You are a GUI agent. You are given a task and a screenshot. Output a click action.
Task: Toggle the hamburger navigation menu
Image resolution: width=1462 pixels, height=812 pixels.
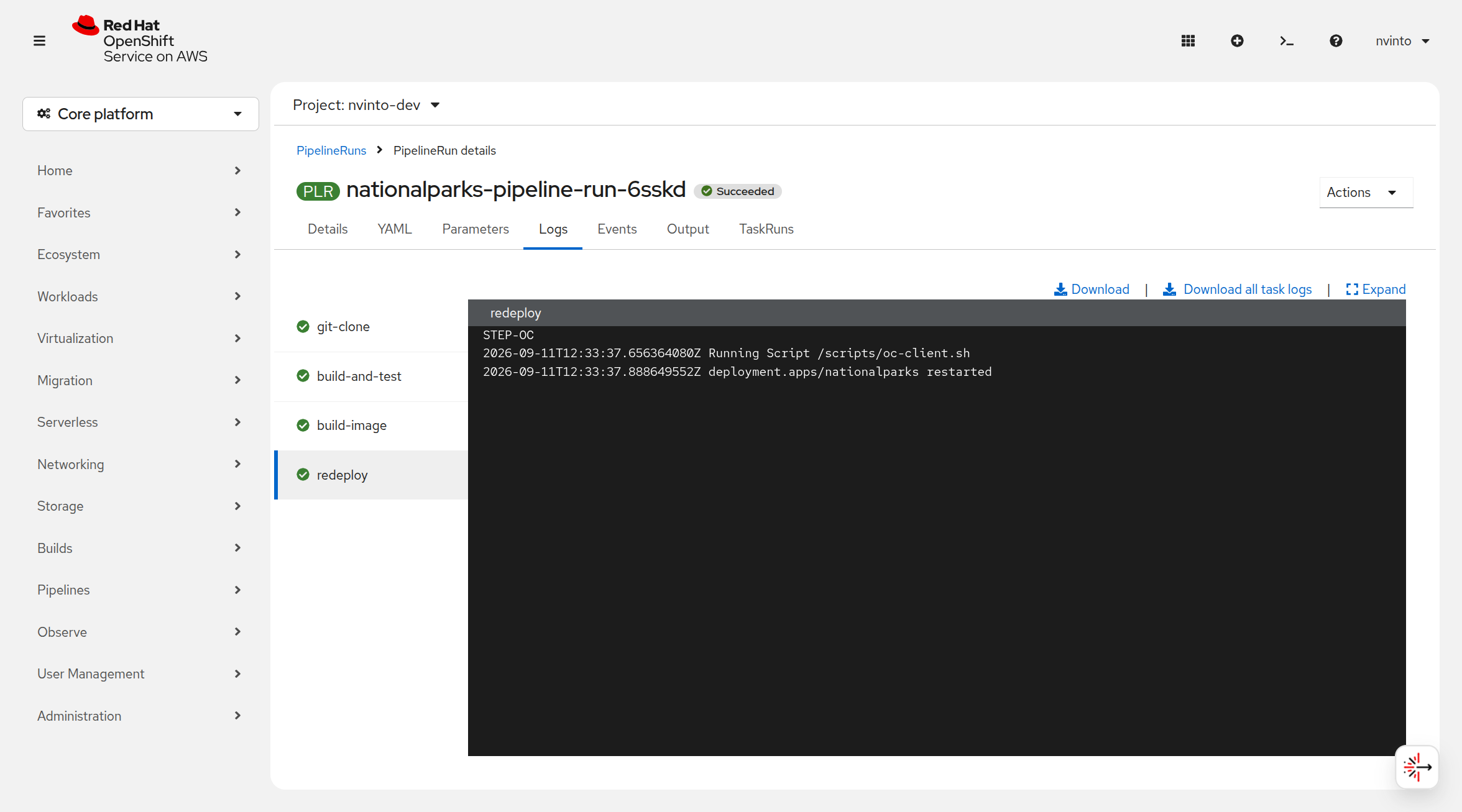tap(39, 41)
